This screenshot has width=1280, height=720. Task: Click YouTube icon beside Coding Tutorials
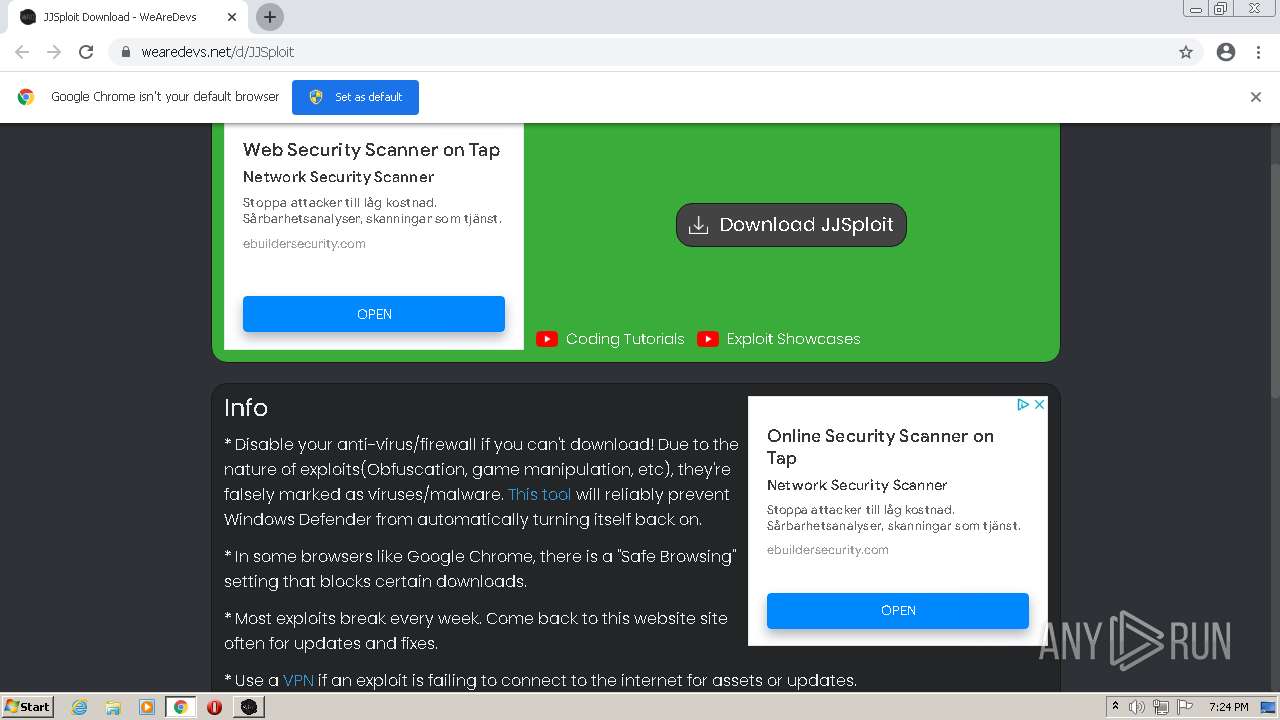547,339
